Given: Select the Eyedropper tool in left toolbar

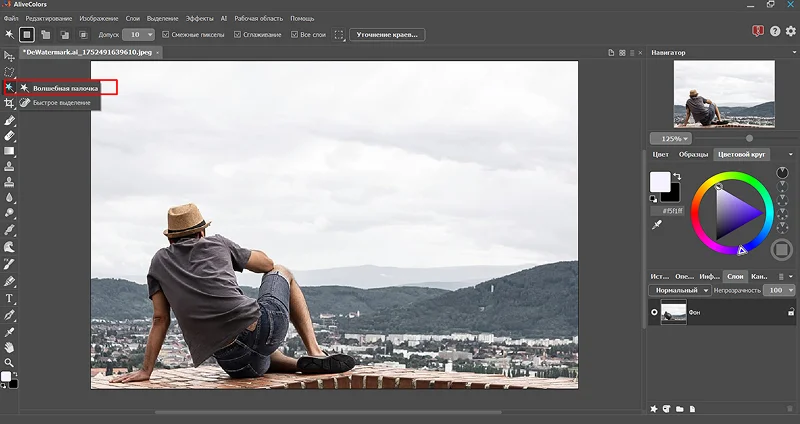Looking at the screenshot, I should click(9, 332).
